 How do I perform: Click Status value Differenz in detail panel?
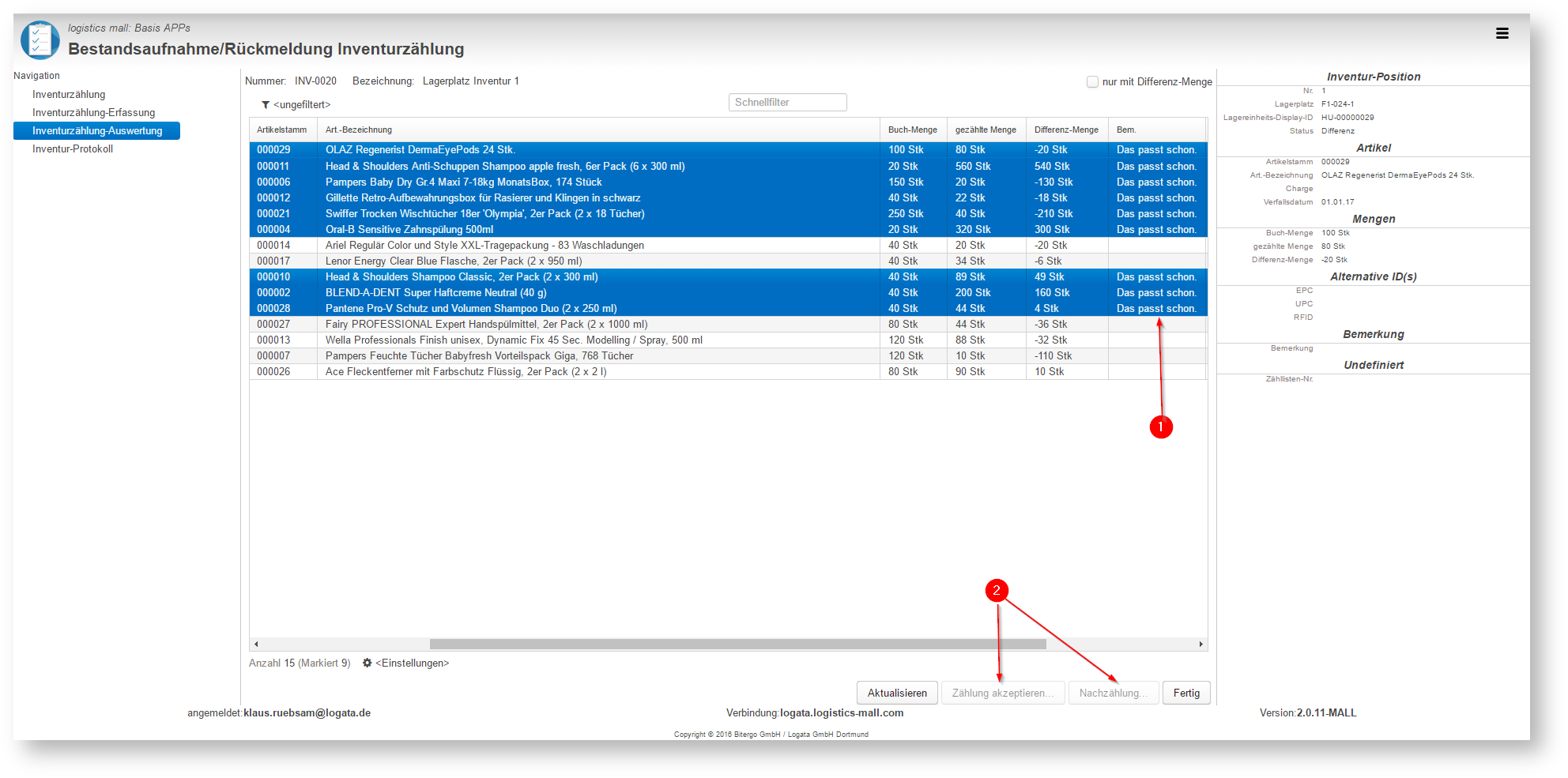[x=1338, y=130]
